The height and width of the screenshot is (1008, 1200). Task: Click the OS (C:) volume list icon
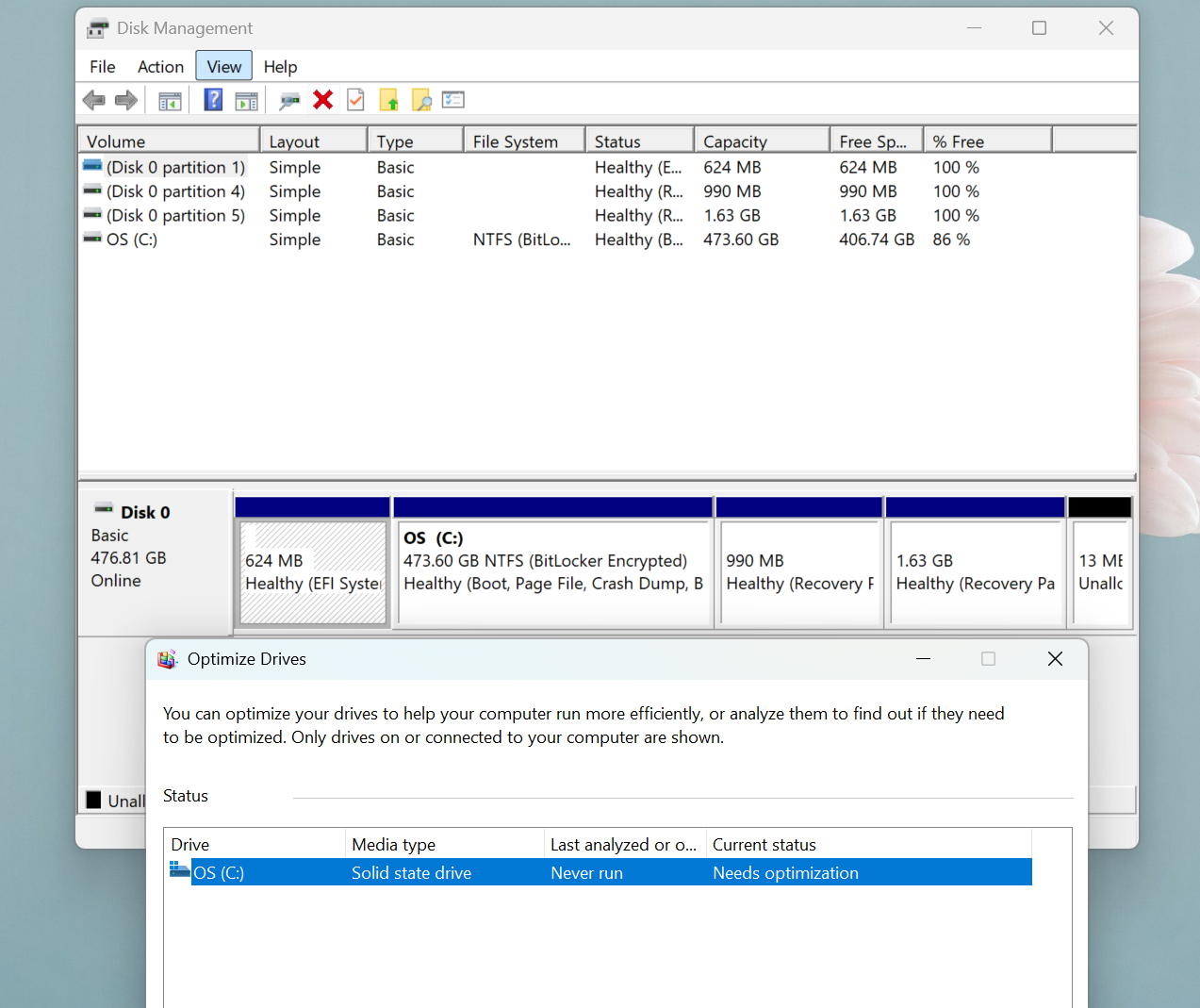click(x=92, y=239)
